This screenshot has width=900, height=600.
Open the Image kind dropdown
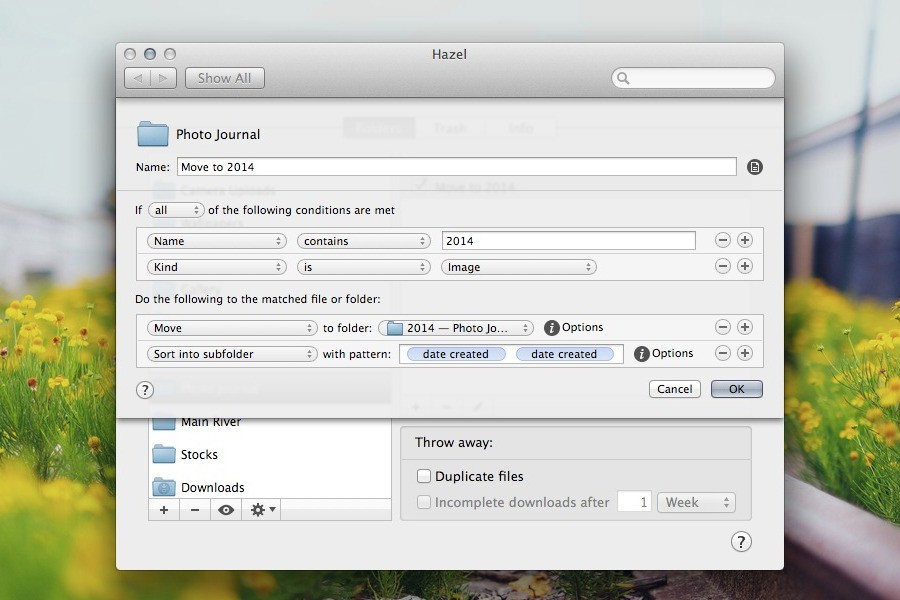(x=519, y=267)
